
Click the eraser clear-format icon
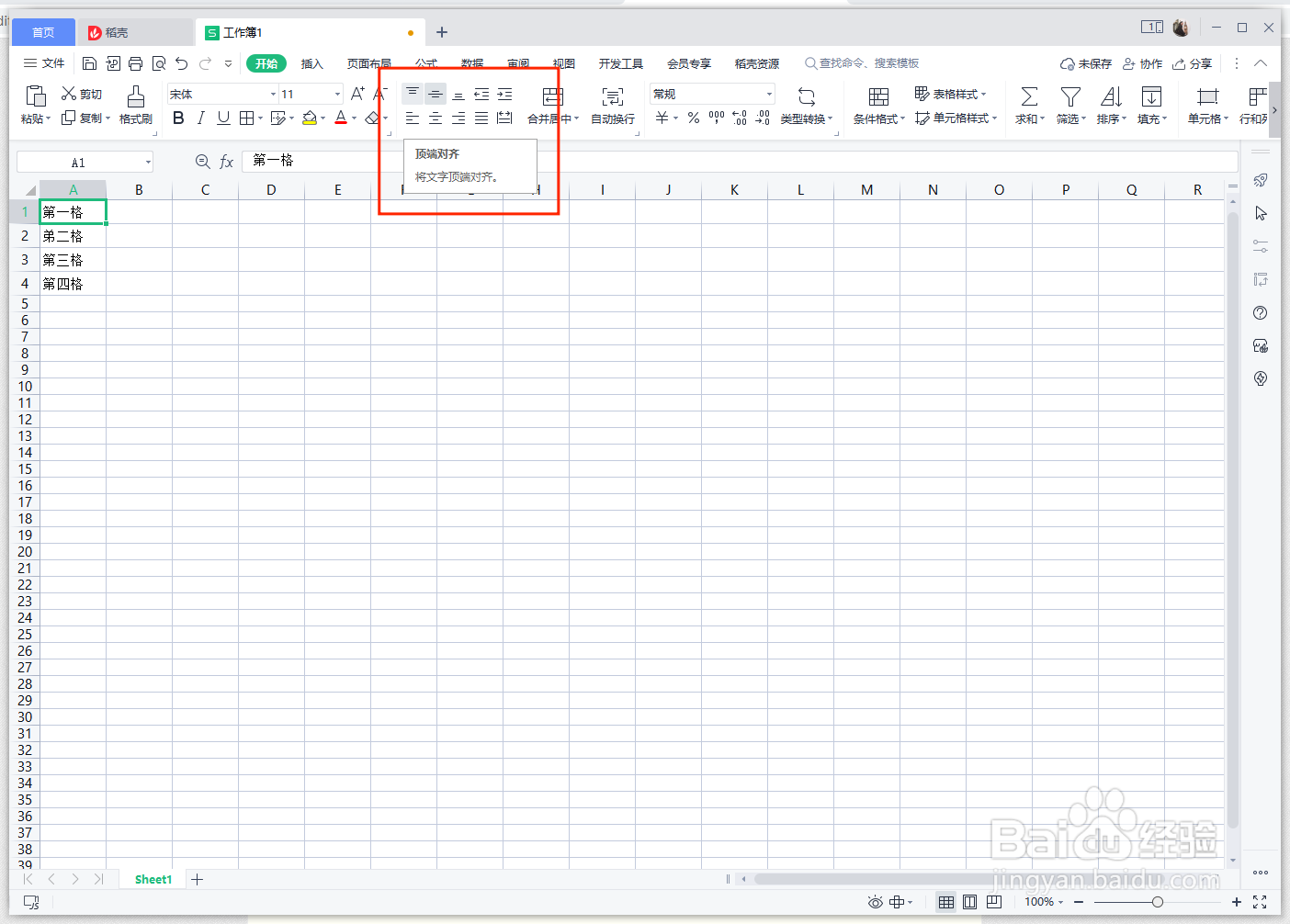pyautogui.click(x=372, y=118)
